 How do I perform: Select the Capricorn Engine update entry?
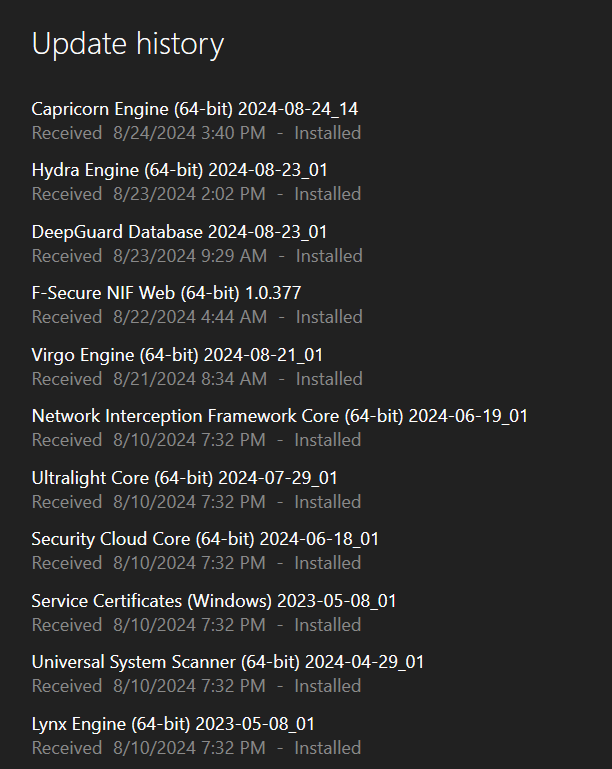(x=194, y=109)
